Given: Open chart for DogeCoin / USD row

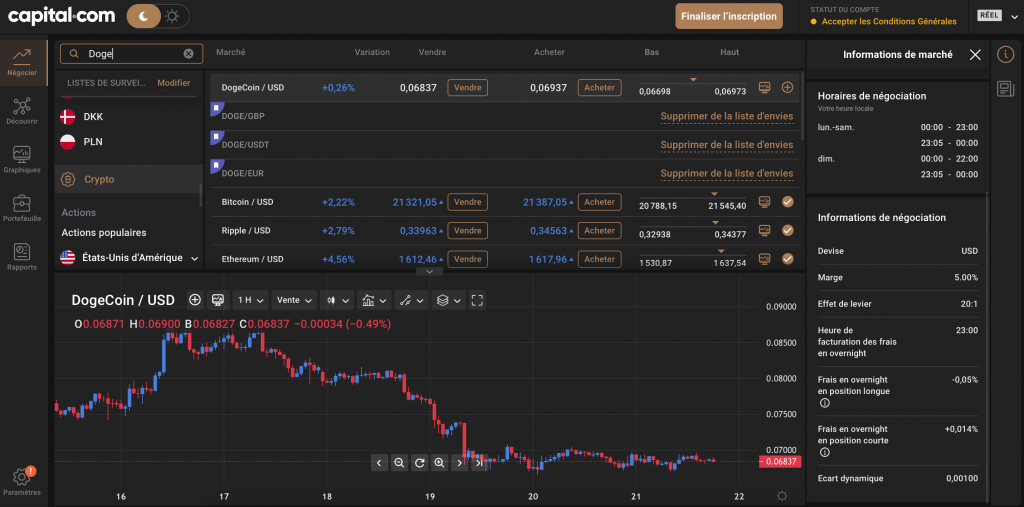Looking at the screenshot, I should click(764, 87).
